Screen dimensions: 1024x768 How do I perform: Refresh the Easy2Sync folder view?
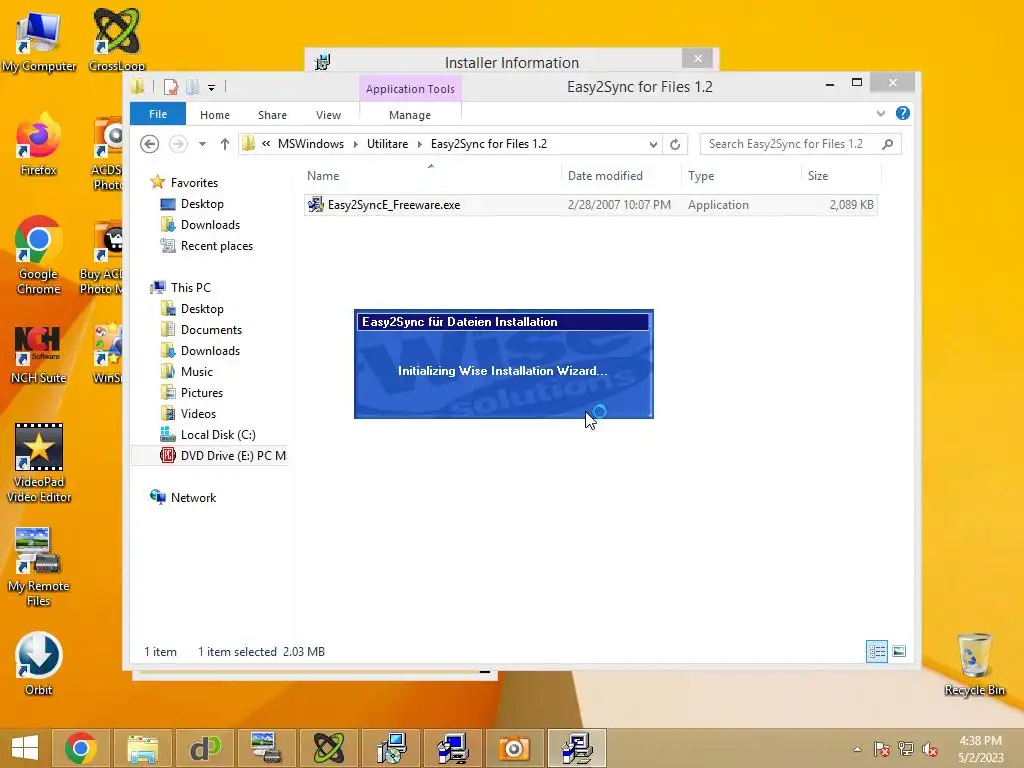tap(675, 144)
